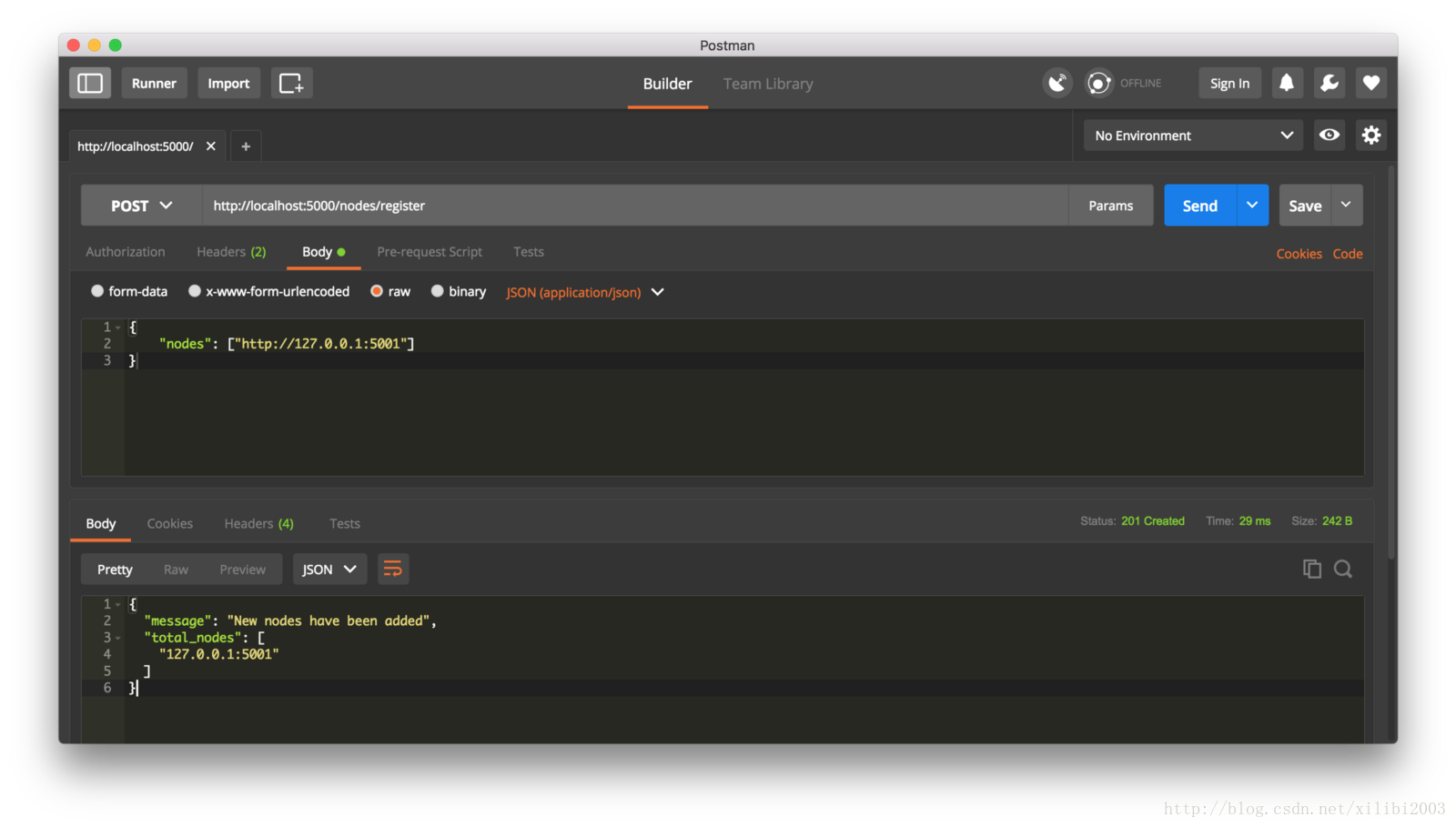Open the POST method dropdown
1456x827 pixels.
point(141,206)
